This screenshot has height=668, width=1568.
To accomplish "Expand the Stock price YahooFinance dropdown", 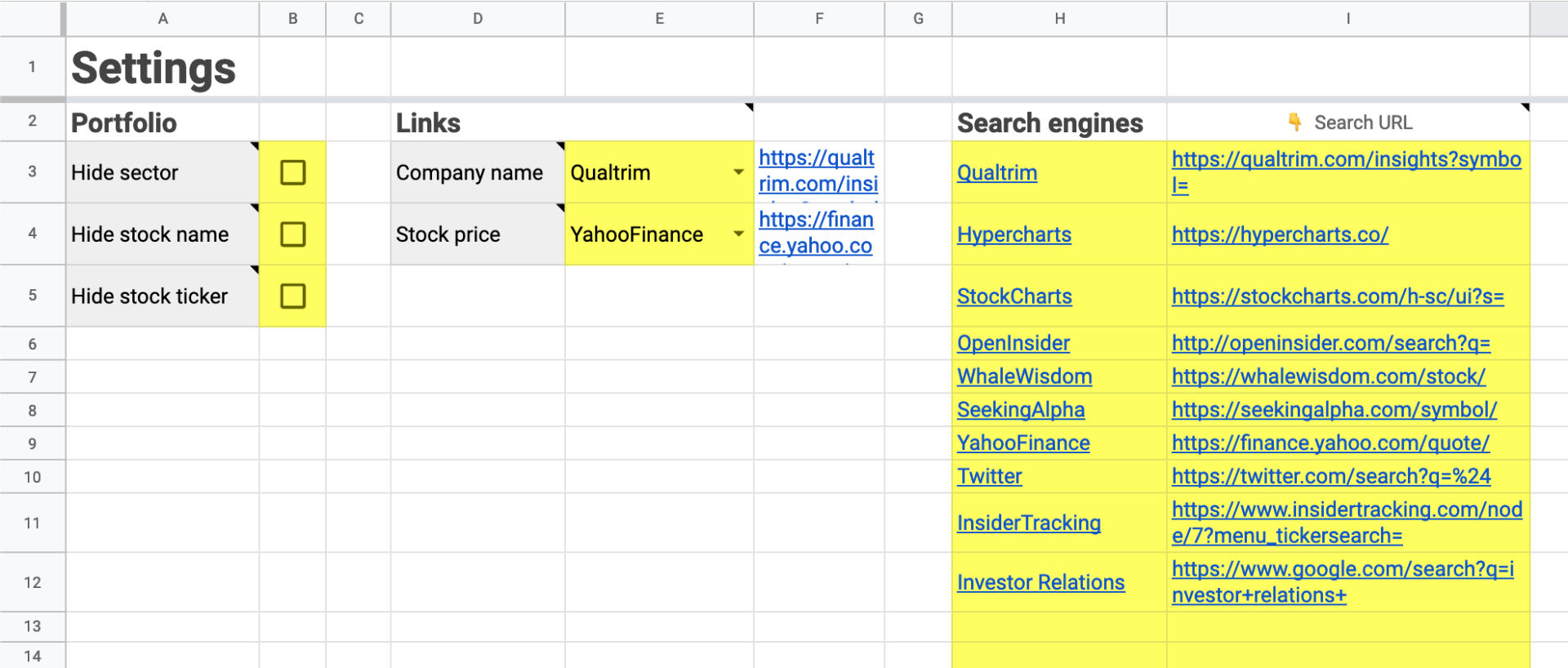I will pyautogui.click(x=738, y=234).
